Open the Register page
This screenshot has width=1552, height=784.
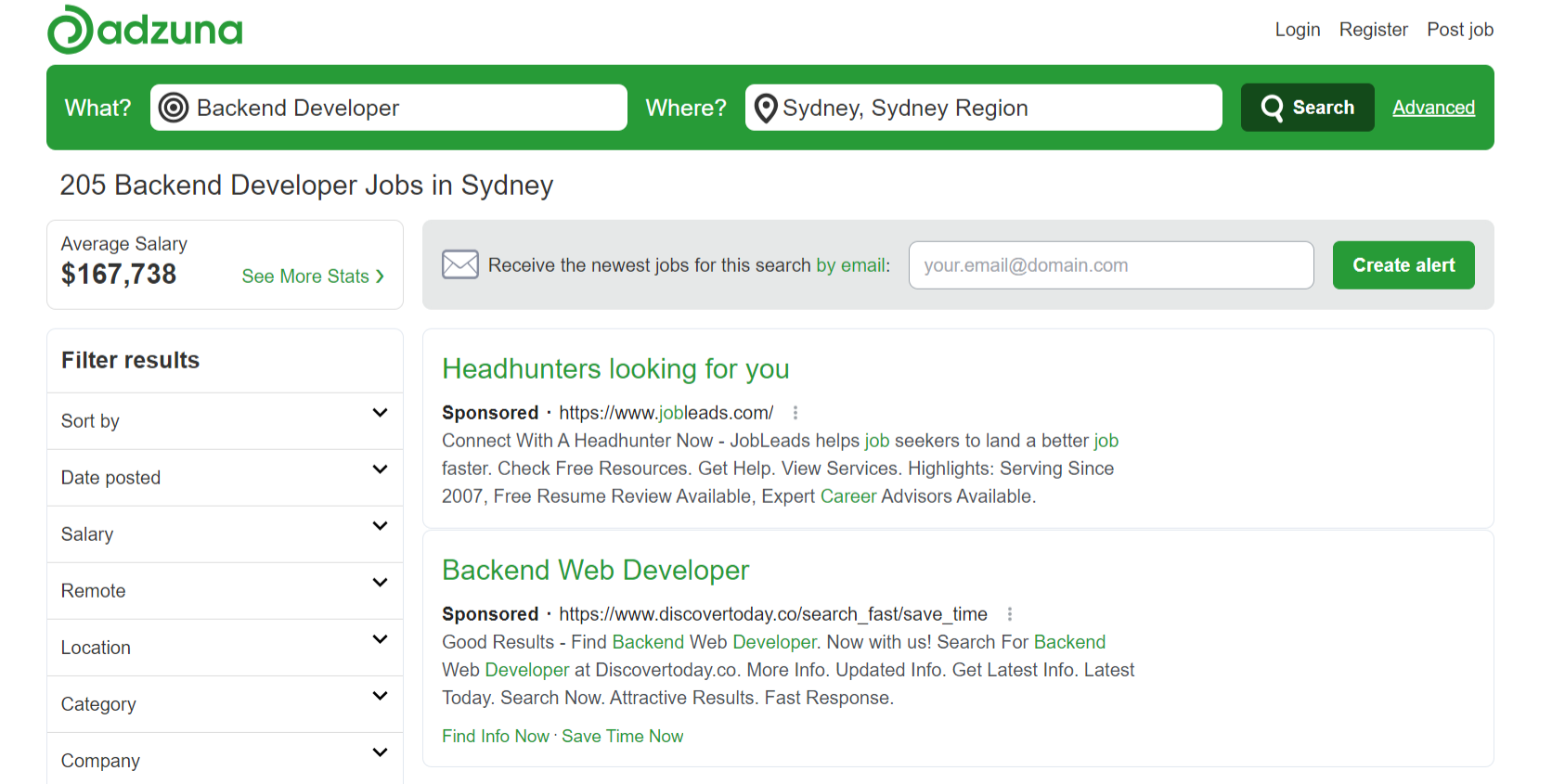click(1373, 30)
